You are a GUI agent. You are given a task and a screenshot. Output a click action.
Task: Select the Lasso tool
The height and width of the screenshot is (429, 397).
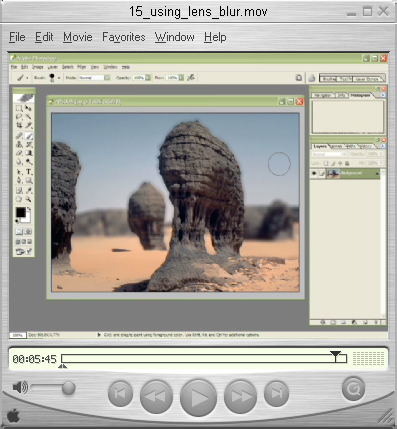coord(19,117)
